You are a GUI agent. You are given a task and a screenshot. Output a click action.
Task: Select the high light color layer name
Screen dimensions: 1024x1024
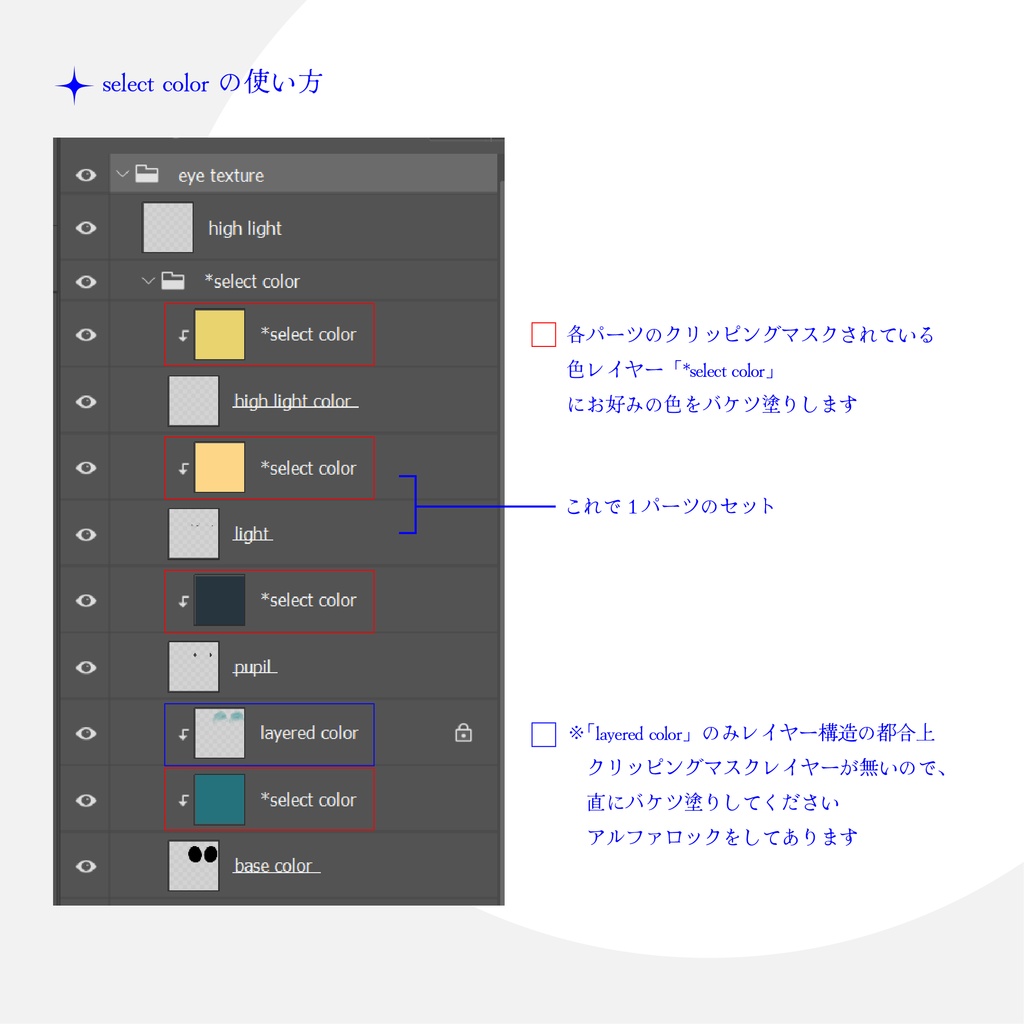(293, 401)
